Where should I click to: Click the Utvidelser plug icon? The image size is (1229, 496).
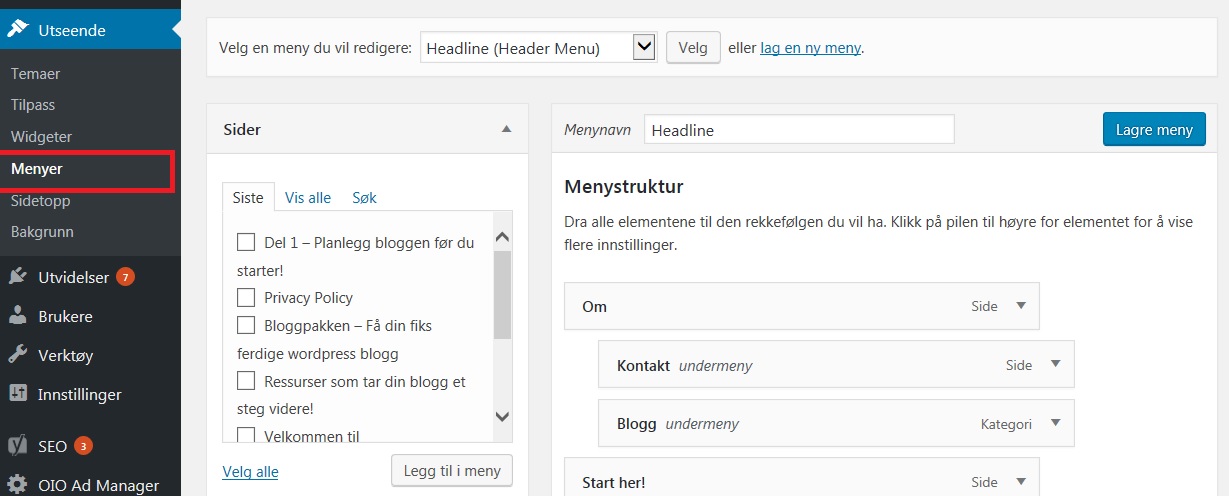18,277
